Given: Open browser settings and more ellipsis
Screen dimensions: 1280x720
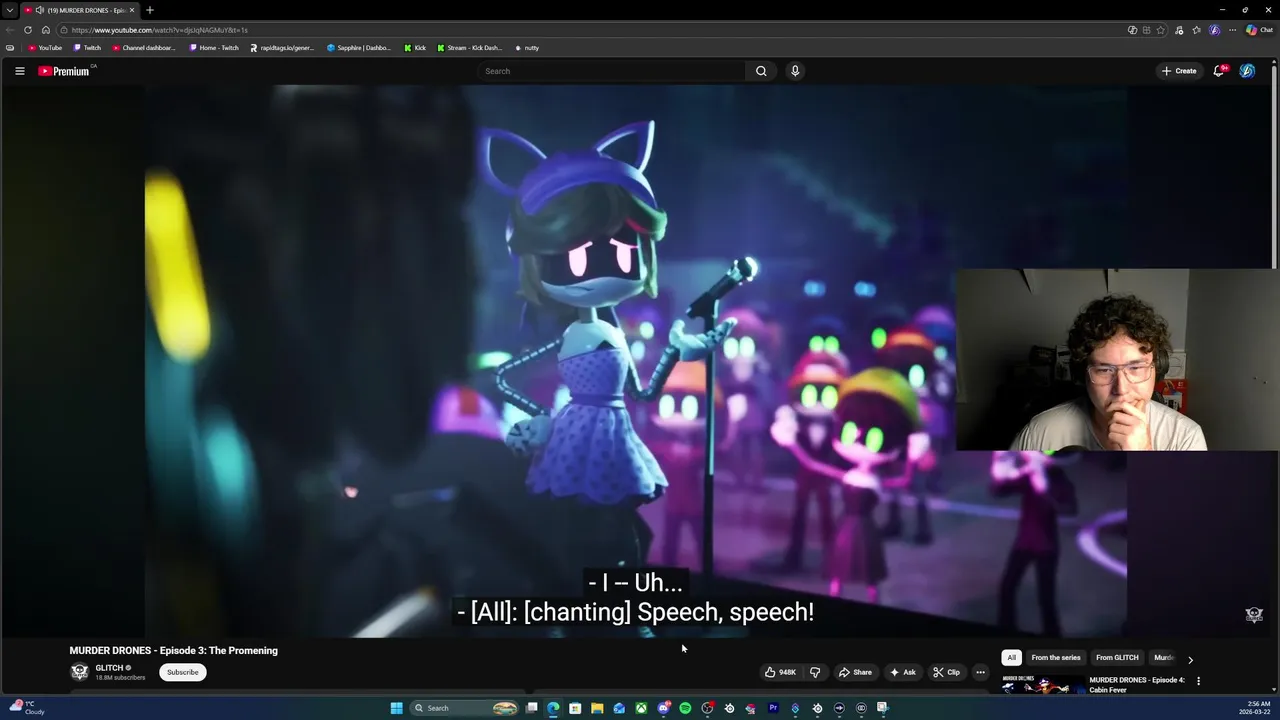Looking at the screenshot, I should 1232,30.
